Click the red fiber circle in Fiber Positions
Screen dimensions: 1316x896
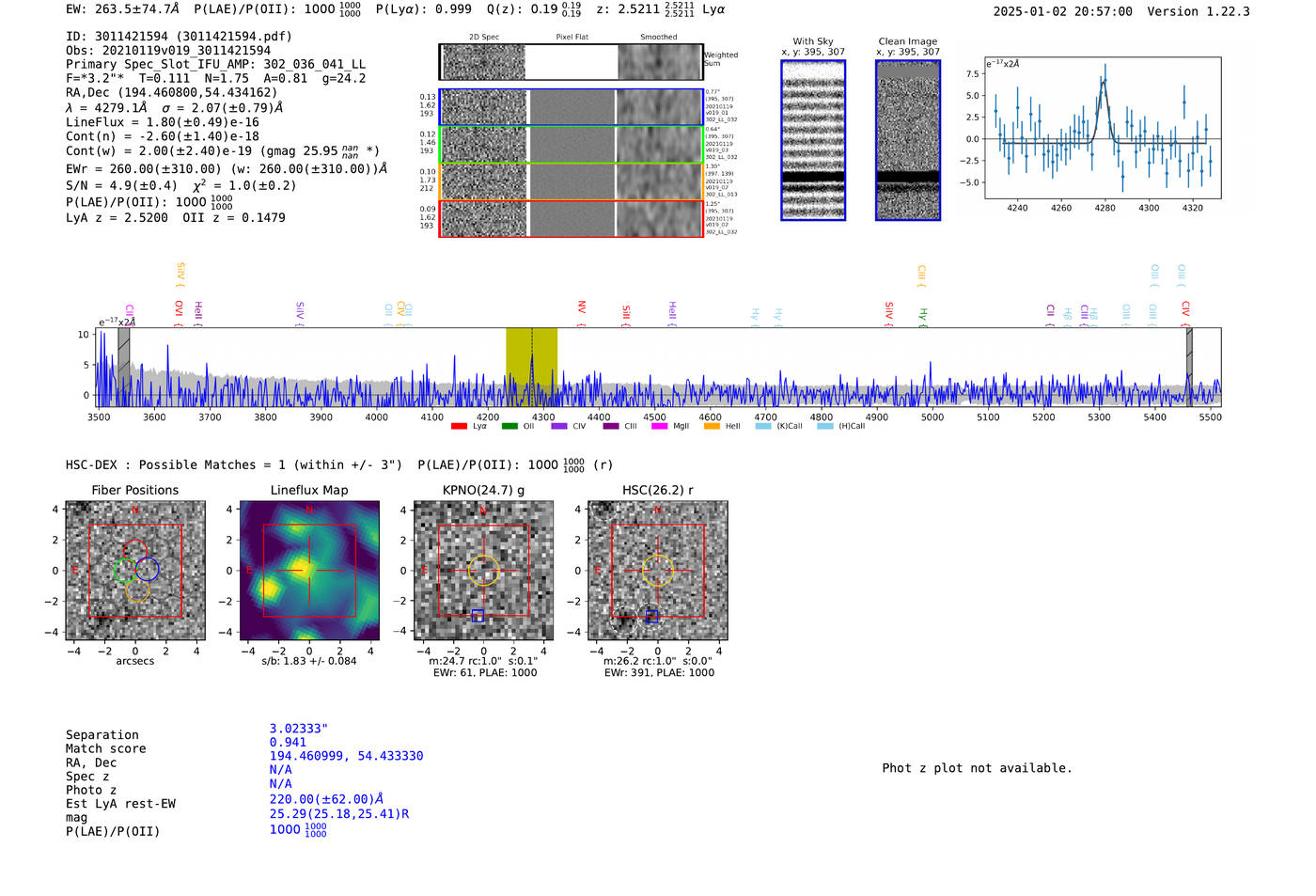[x=135, y=552]
